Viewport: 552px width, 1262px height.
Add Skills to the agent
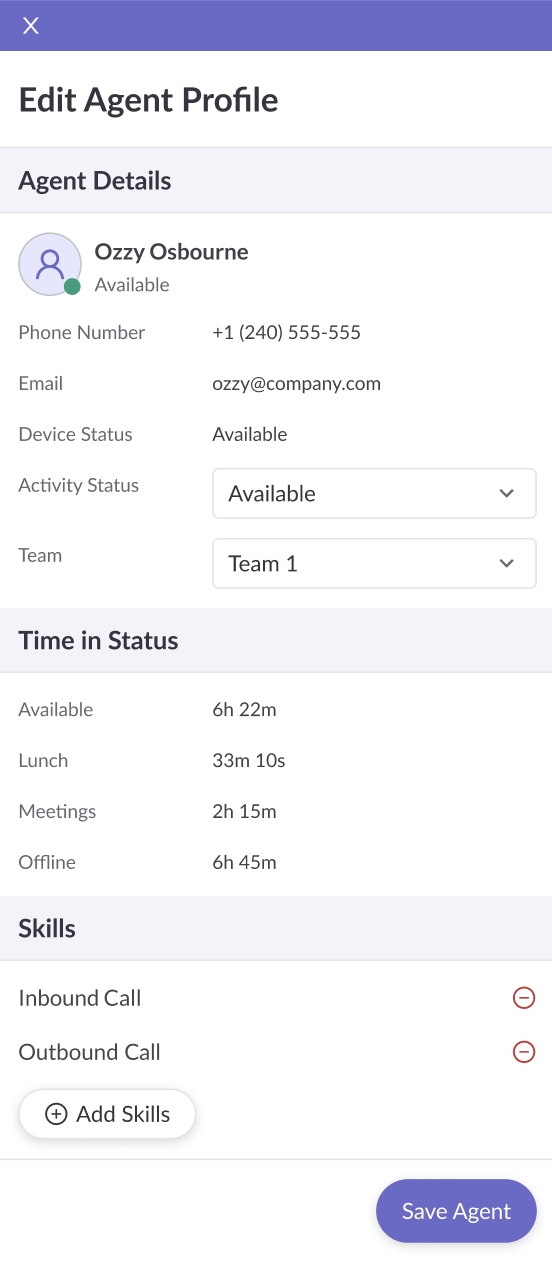pyautogui.click(x=107, y=1114)
